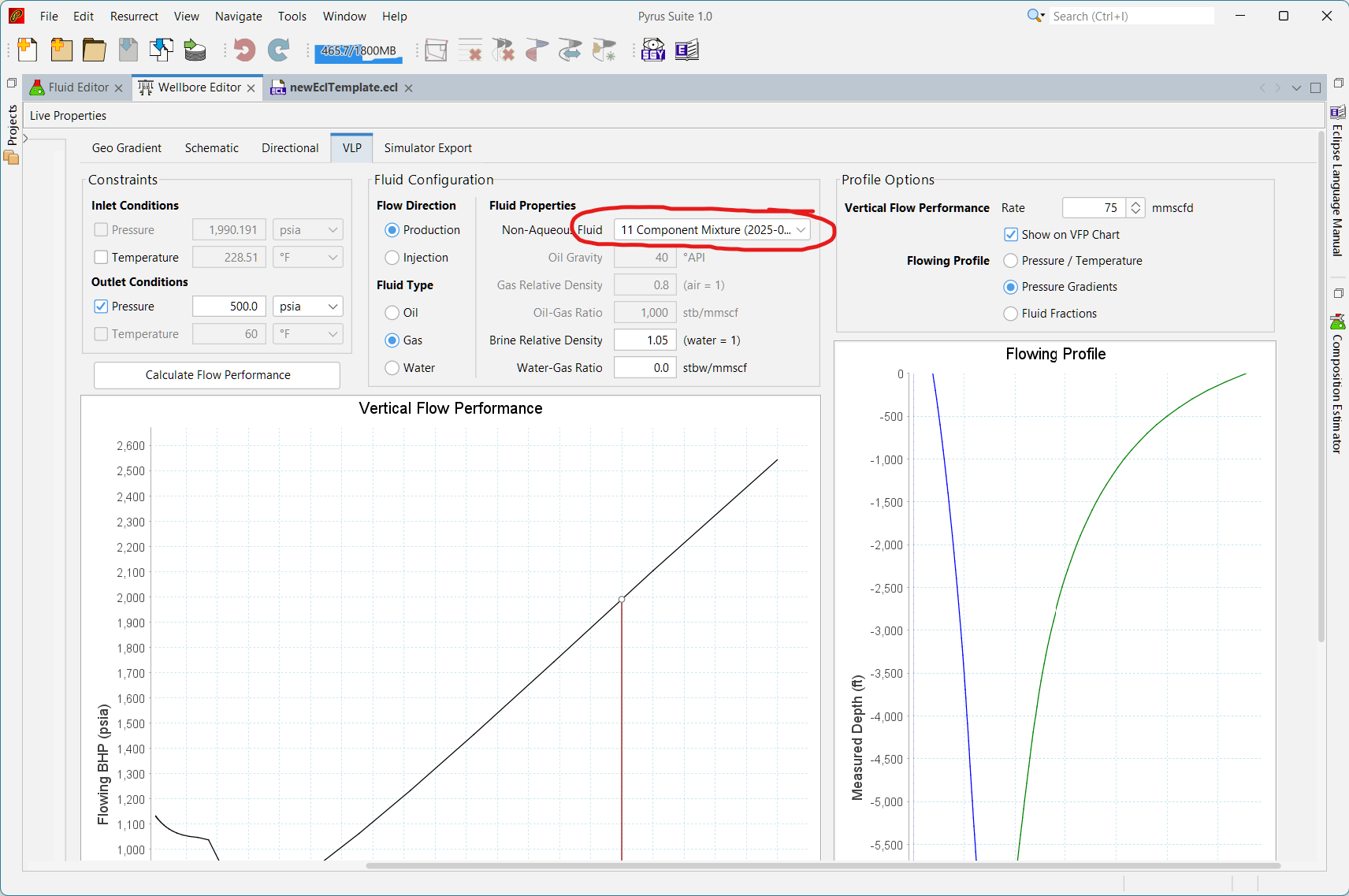Viewport: 1349px width, 896px height.
Task: Click the memory usage bar
Action: pyautogui.click(x=359, y=51)
